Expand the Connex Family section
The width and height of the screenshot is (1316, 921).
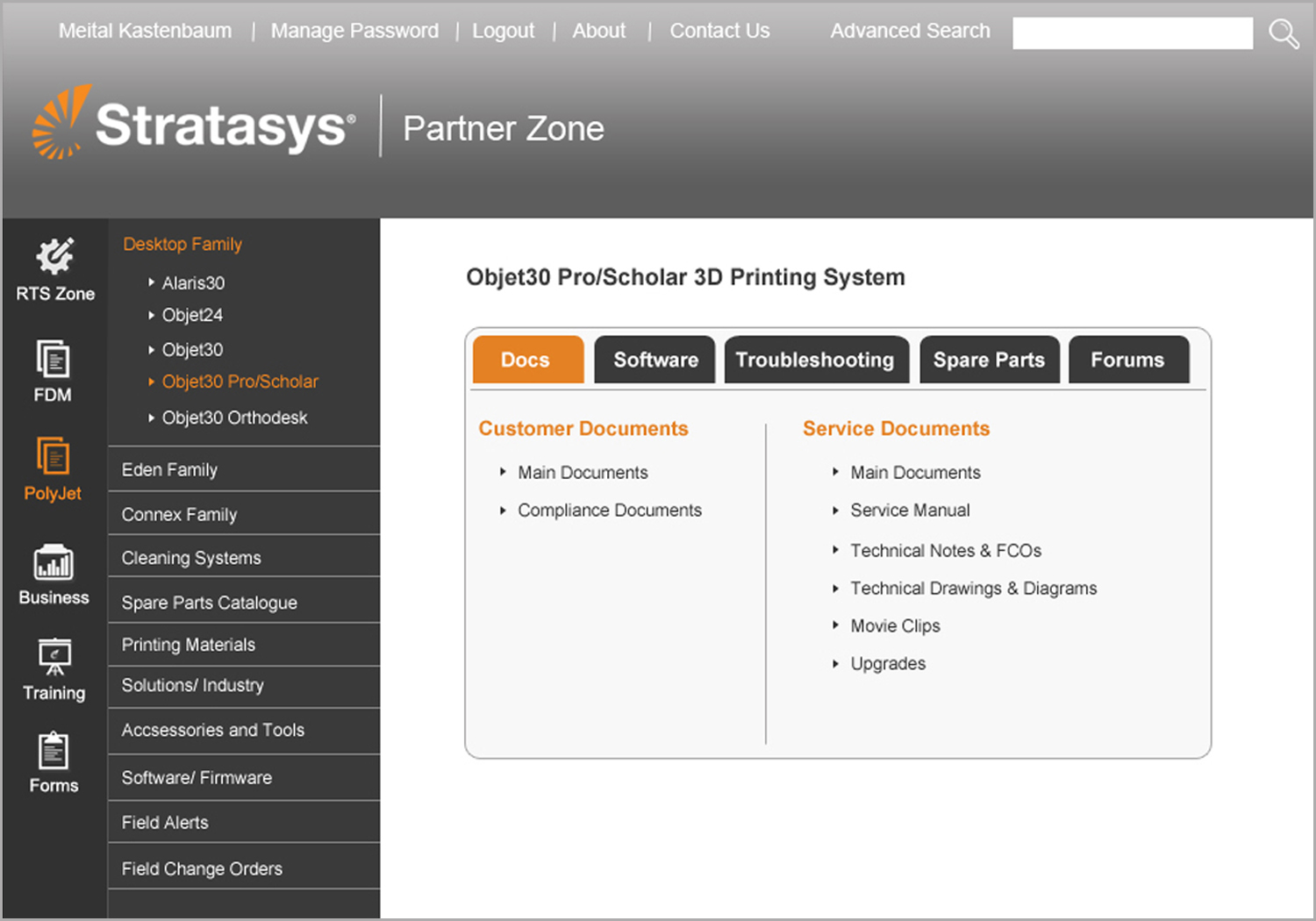(x=244, y=514)
